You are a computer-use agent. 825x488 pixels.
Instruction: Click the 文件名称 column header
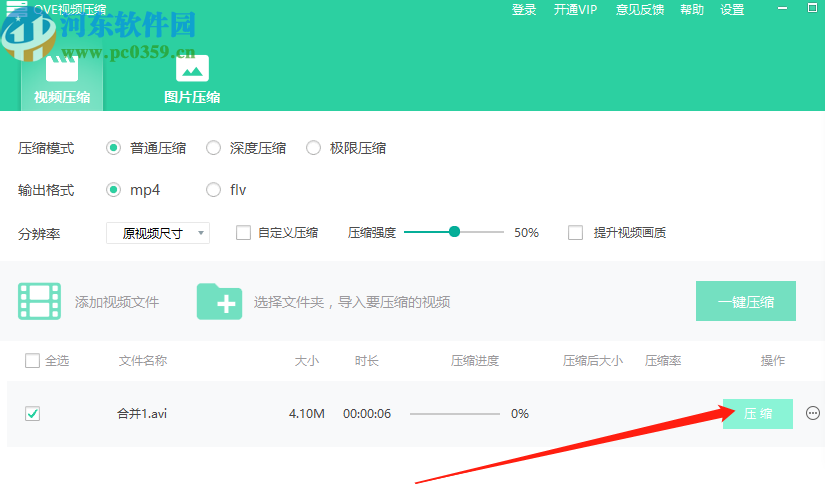coord(143,361)
